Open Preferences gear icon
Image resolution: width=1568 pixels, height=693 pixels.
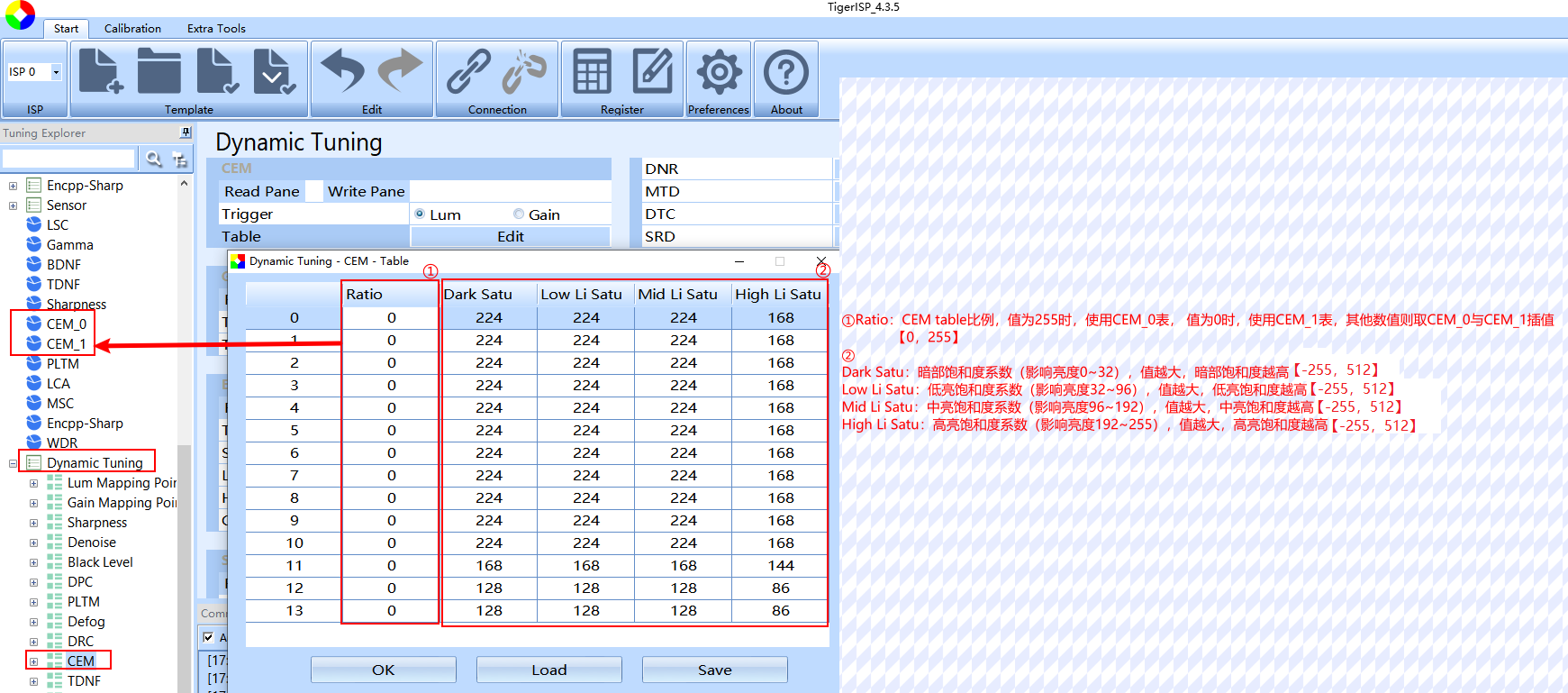[x=719, y=72]
